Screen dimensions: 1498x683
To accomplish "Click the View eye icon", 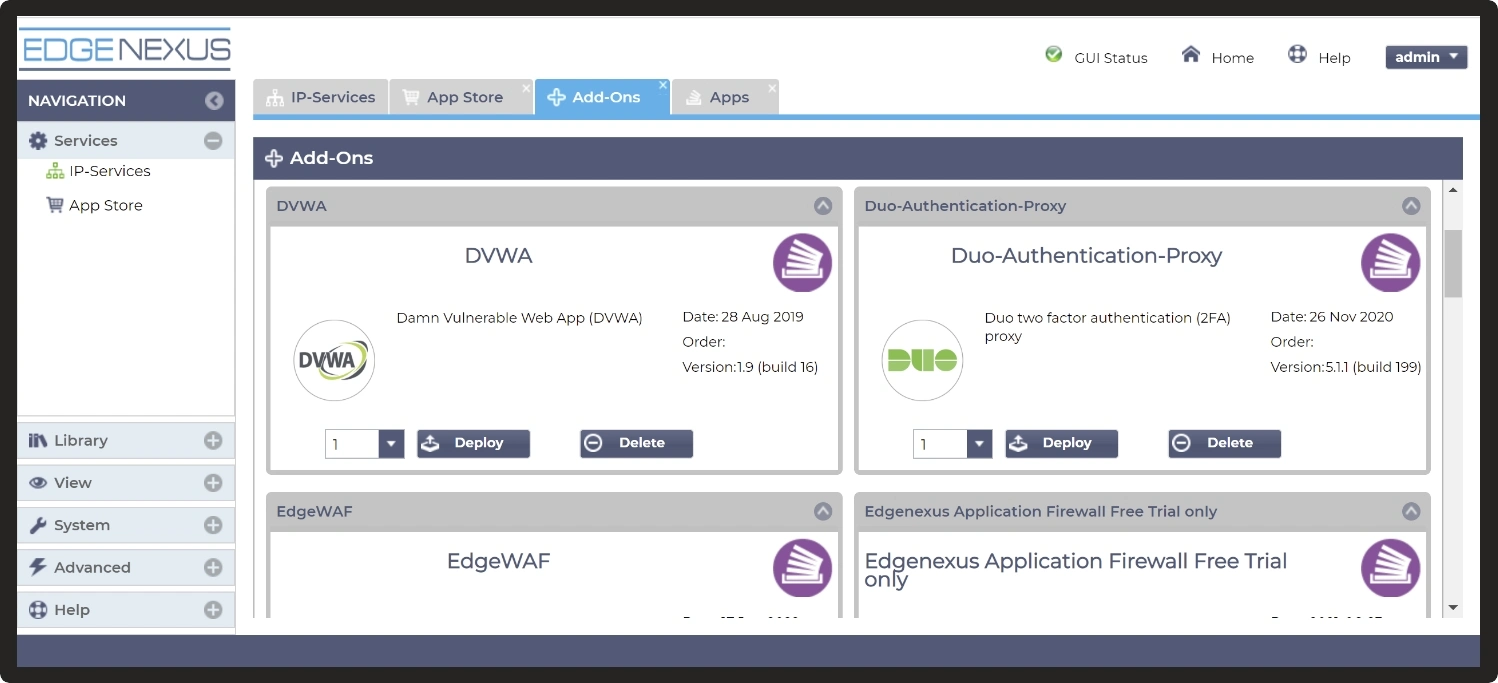I will pyautogui.click(x=38, y=483).
